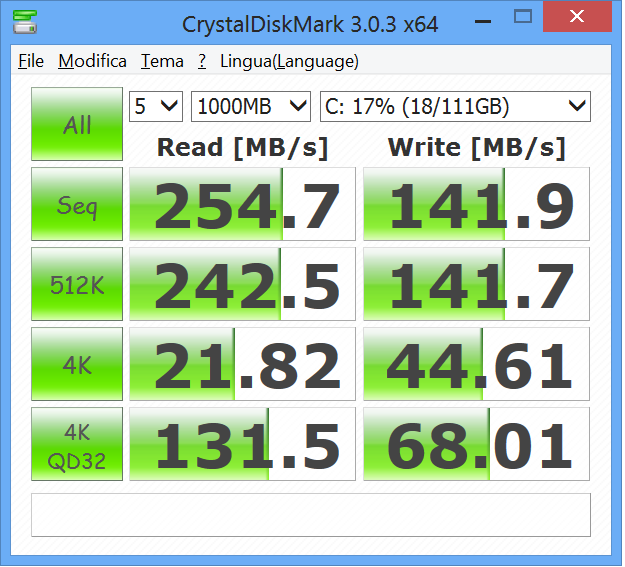Open the ? help menu
Screen dimensions: 625x567
[x=202, y=61]
